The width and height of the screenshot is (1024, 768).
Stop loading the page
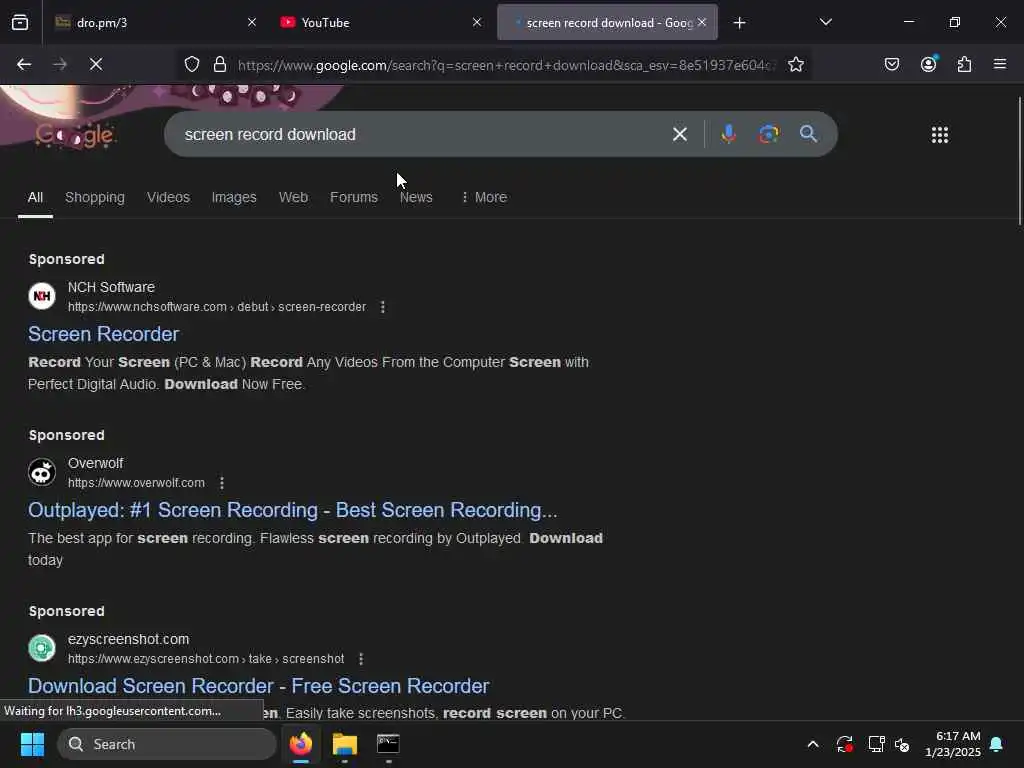click(x=96, y=64)
